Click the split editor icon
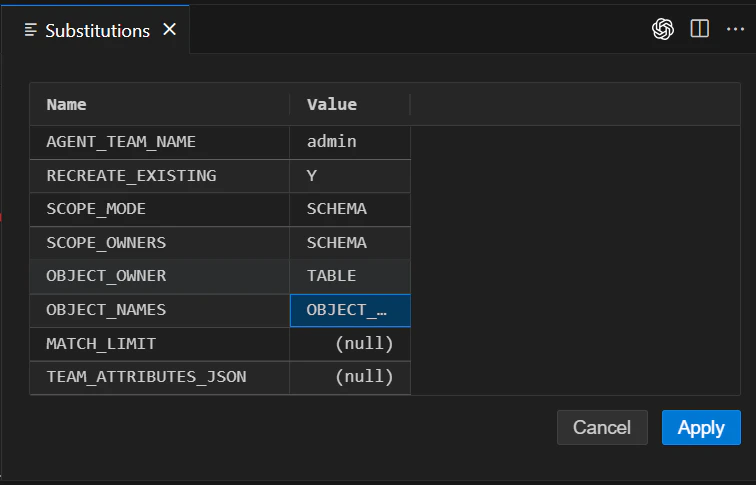This screenshot has width=756, height=485. pyautogui.click(x=700, y=29)
